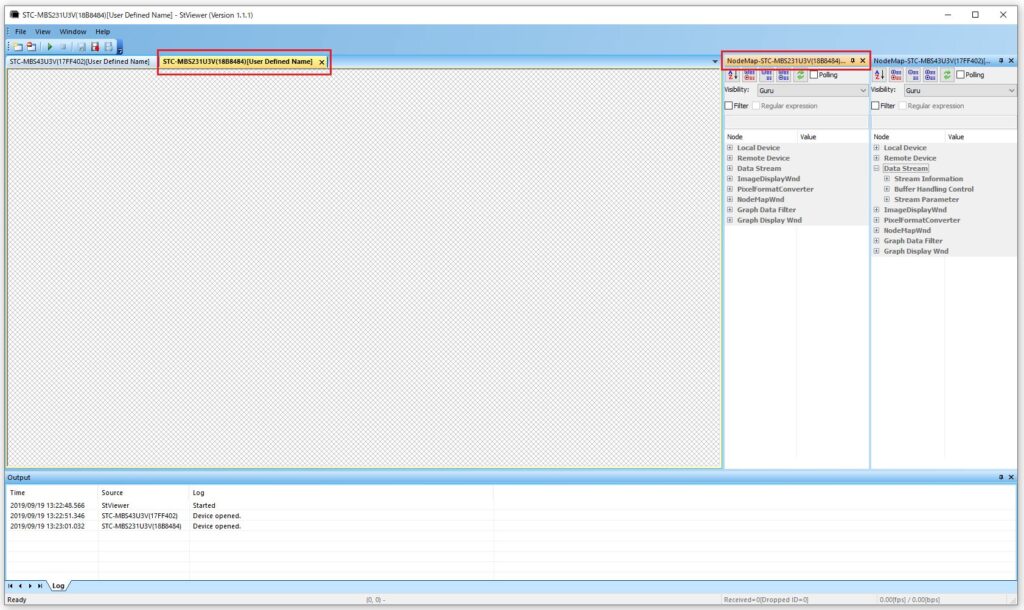Click green refresh icon in left NodeMap panel

point(800,75)
